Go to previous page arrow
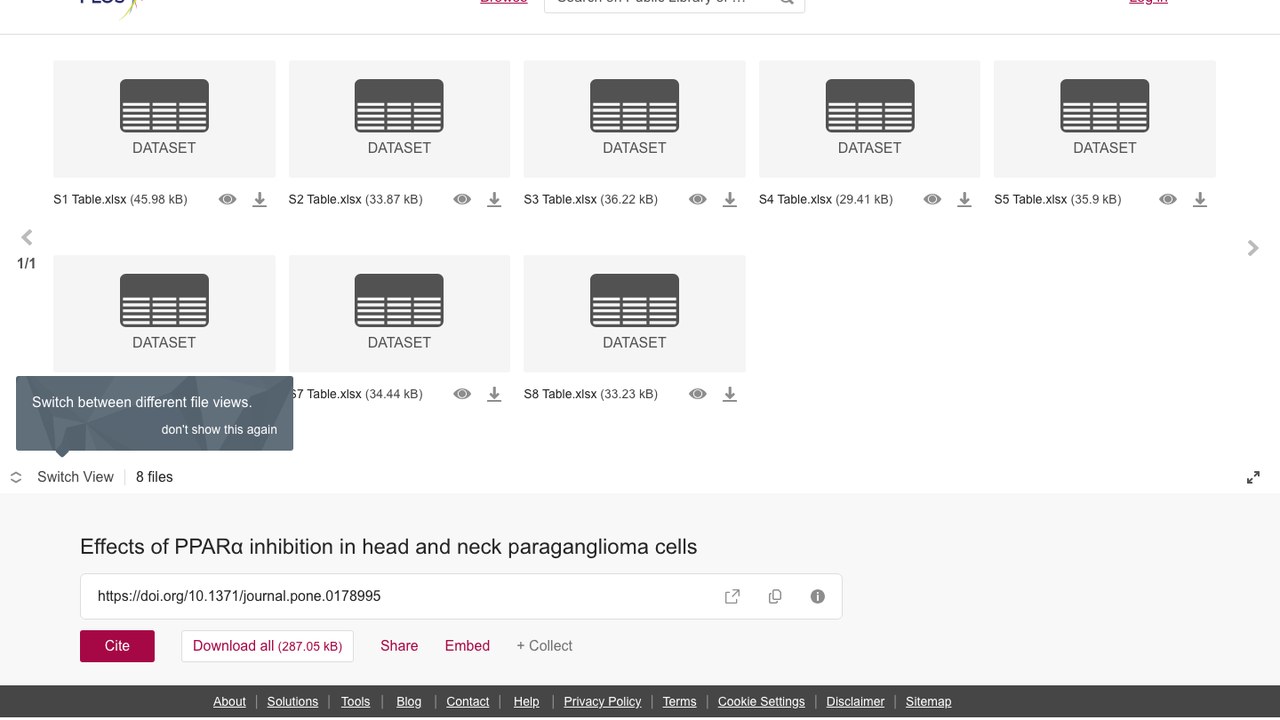Viewport: 1280px width, 720px height. [27, 237]
